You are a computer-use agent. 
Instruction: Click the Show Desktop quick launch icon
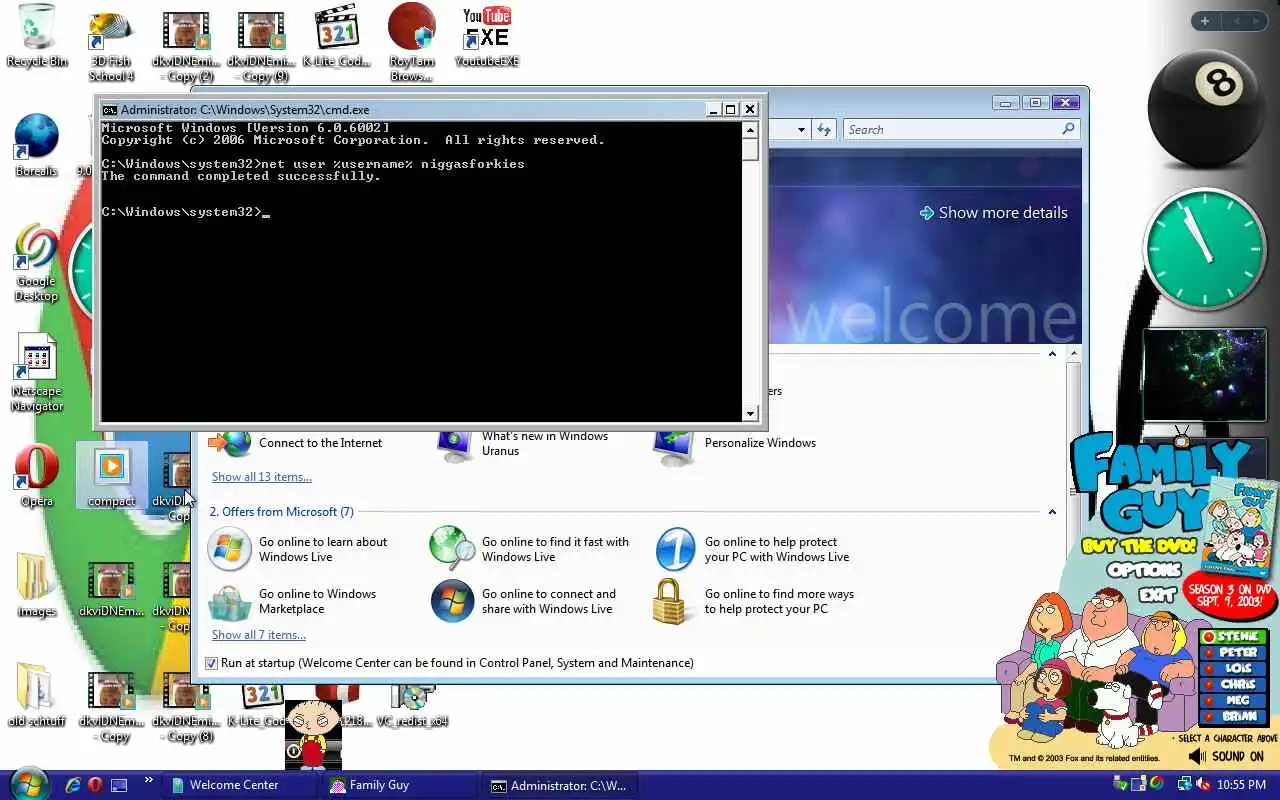pyautogui.click(x=119, y=785)
